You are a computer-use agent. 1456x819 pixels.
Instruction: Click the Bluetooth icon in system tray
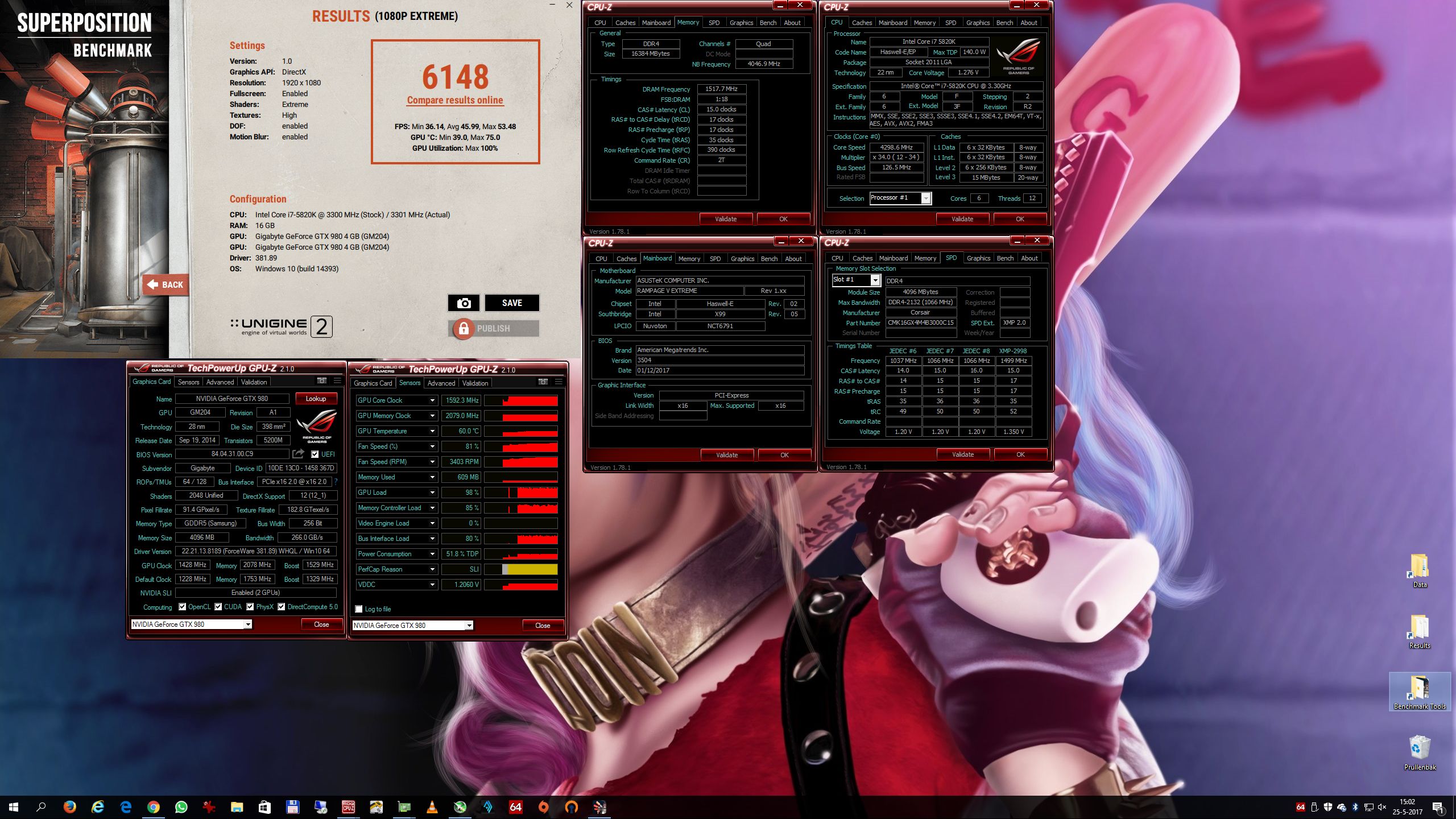[1355, 807]
